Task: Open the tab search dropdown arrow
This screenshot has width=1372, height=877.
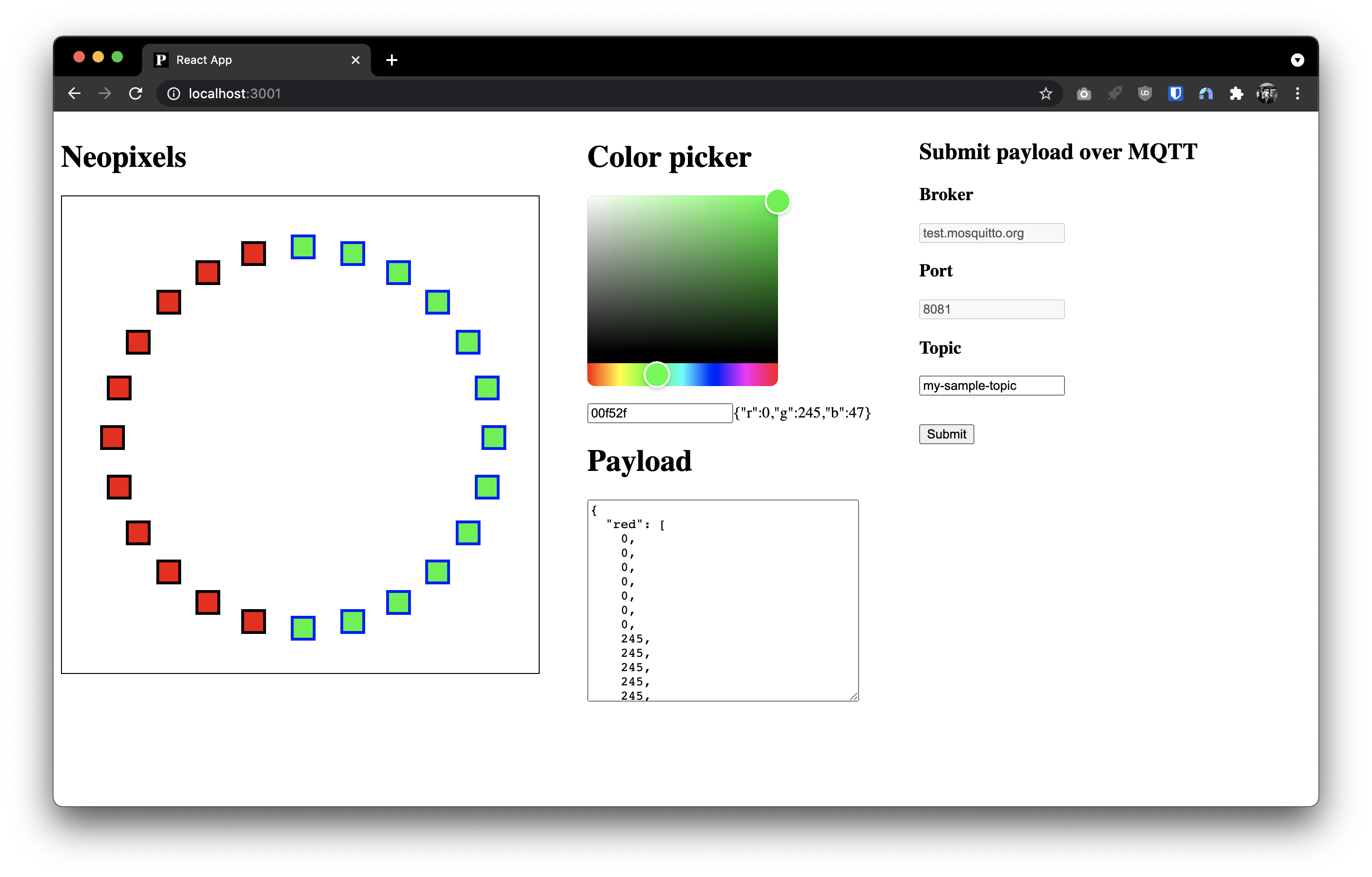Action: click(x=1297, y=60)
